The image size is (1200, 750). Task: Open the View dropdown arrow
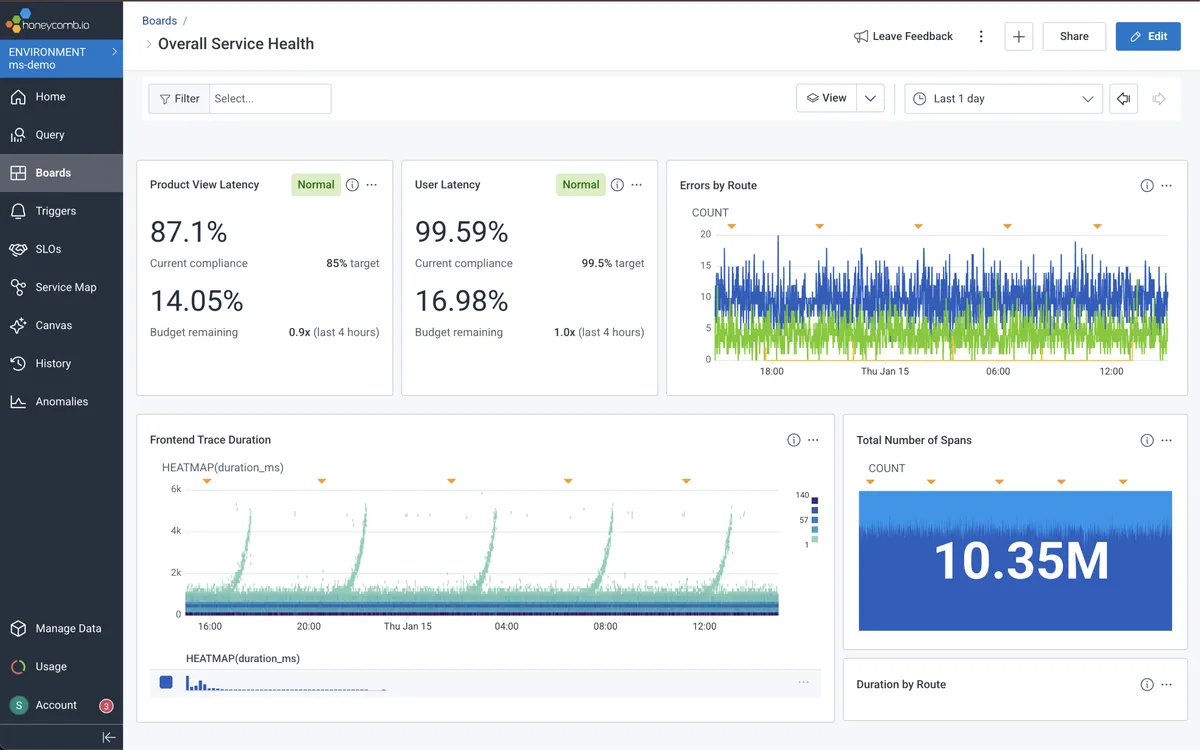870,98
